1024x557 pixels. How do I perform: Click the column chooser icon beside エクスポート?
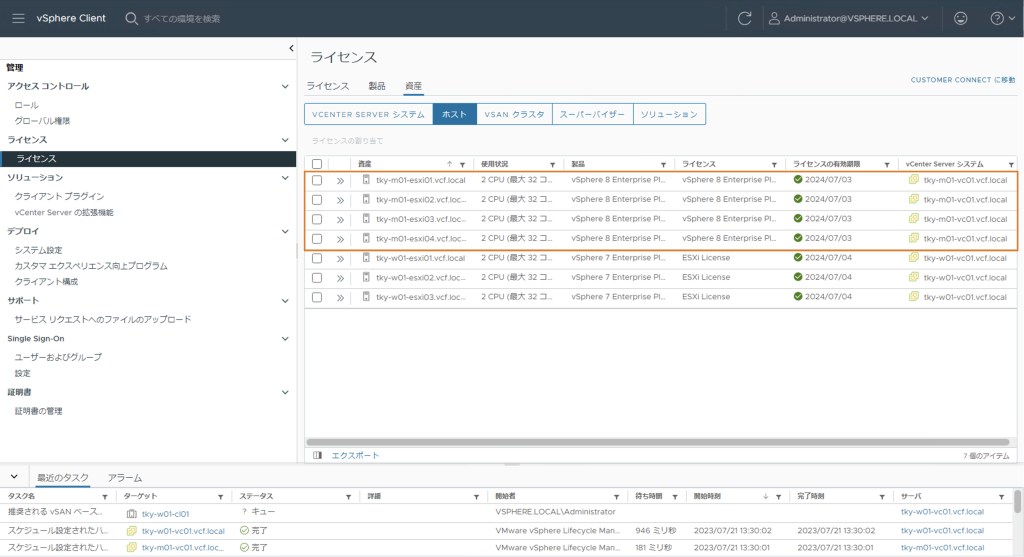(317, 455)
